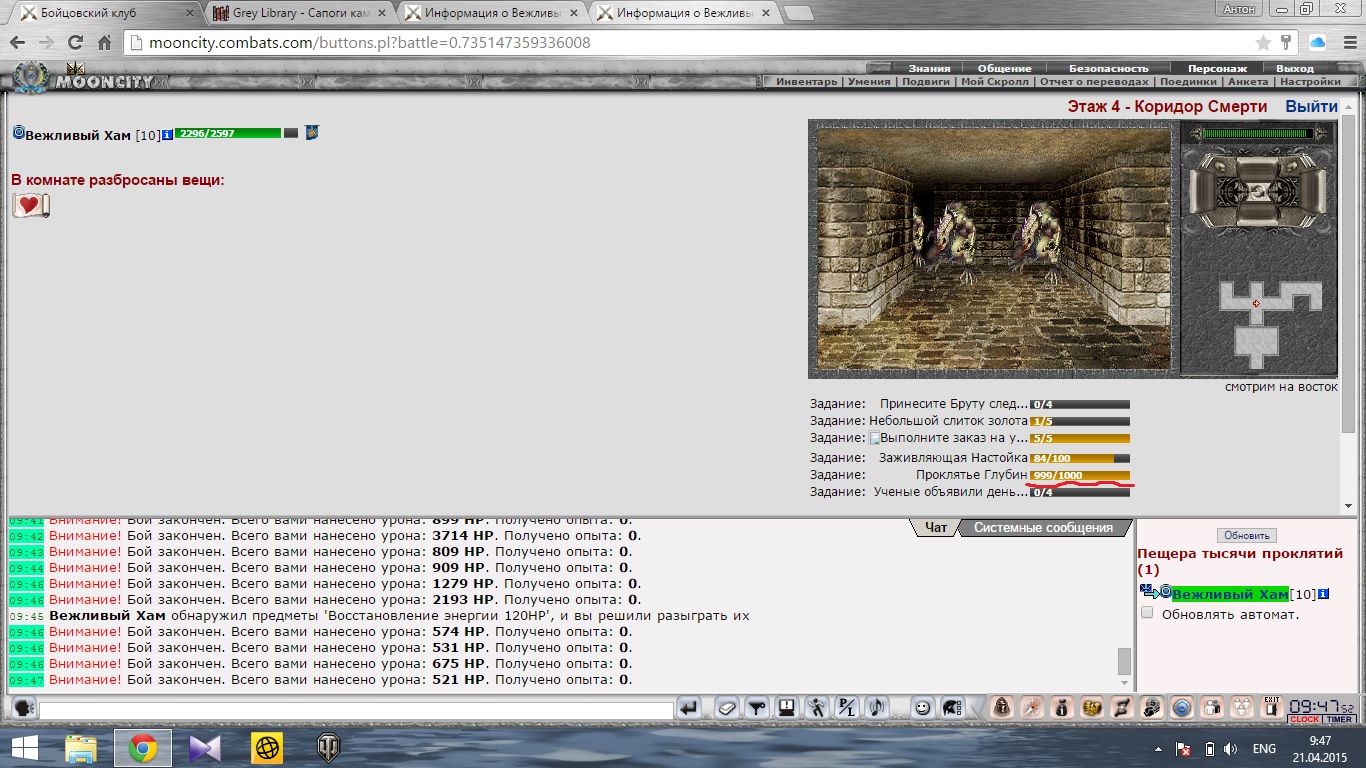Open the smiley emoticons icon
The height and width of the screenshot is (768, 1366).
(922, 708)
